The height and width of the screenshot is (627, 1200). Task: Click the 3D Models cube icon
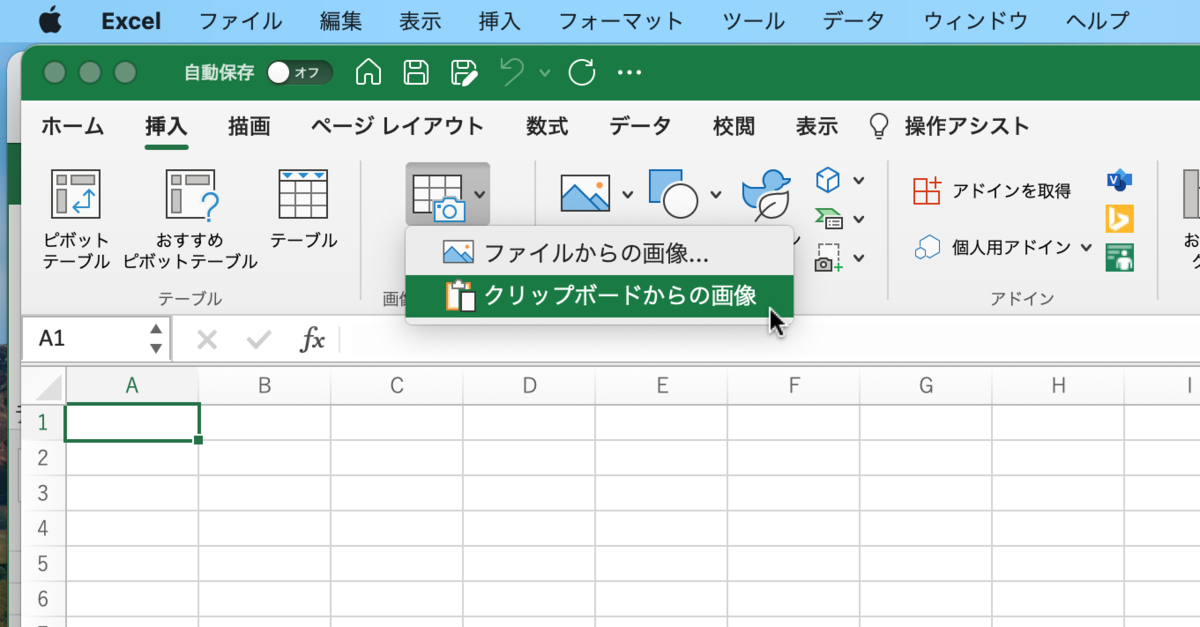tap(828, 181)
